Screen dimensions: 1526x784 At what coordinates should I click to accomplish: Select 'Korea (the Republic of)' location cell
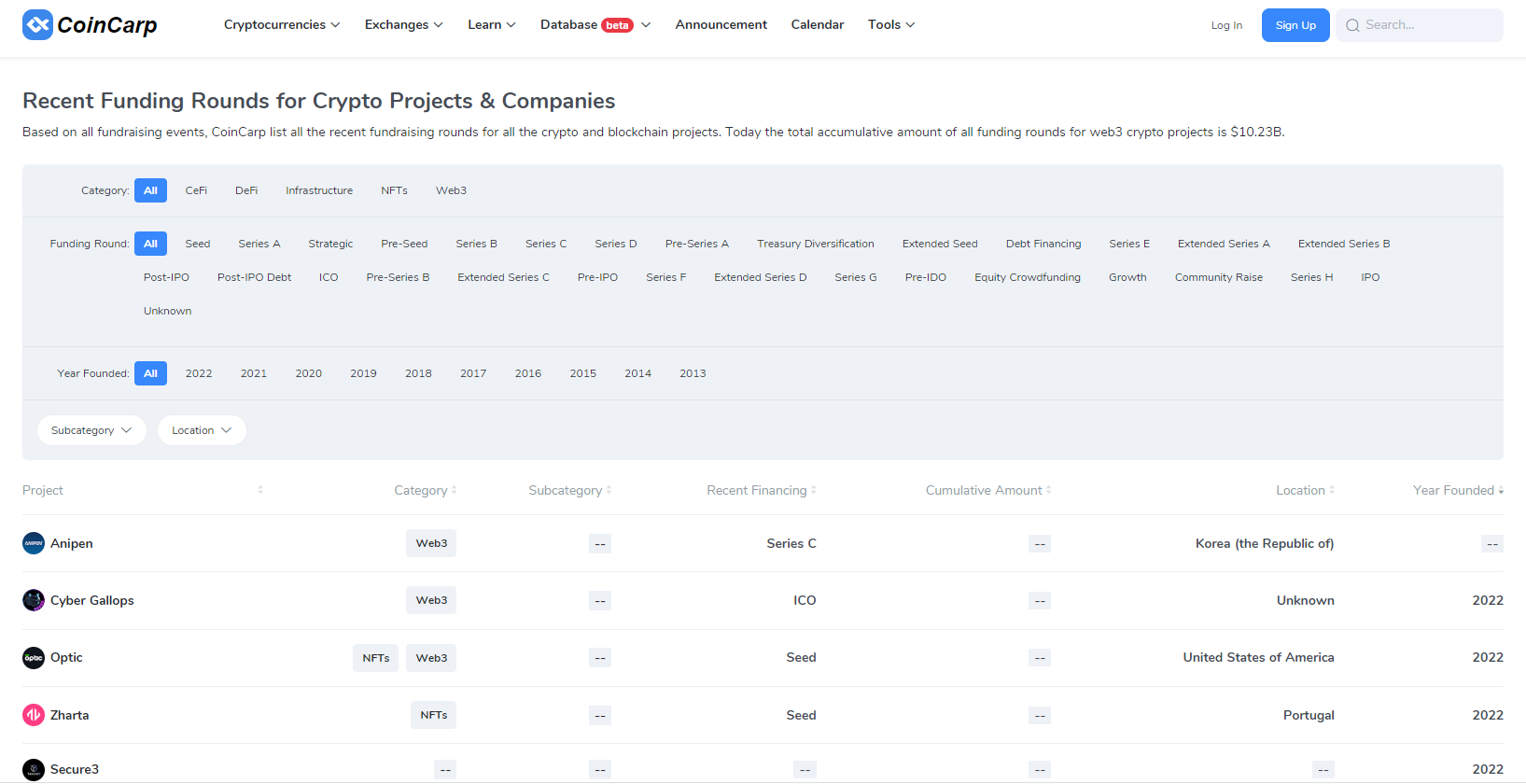(1265, 543)
